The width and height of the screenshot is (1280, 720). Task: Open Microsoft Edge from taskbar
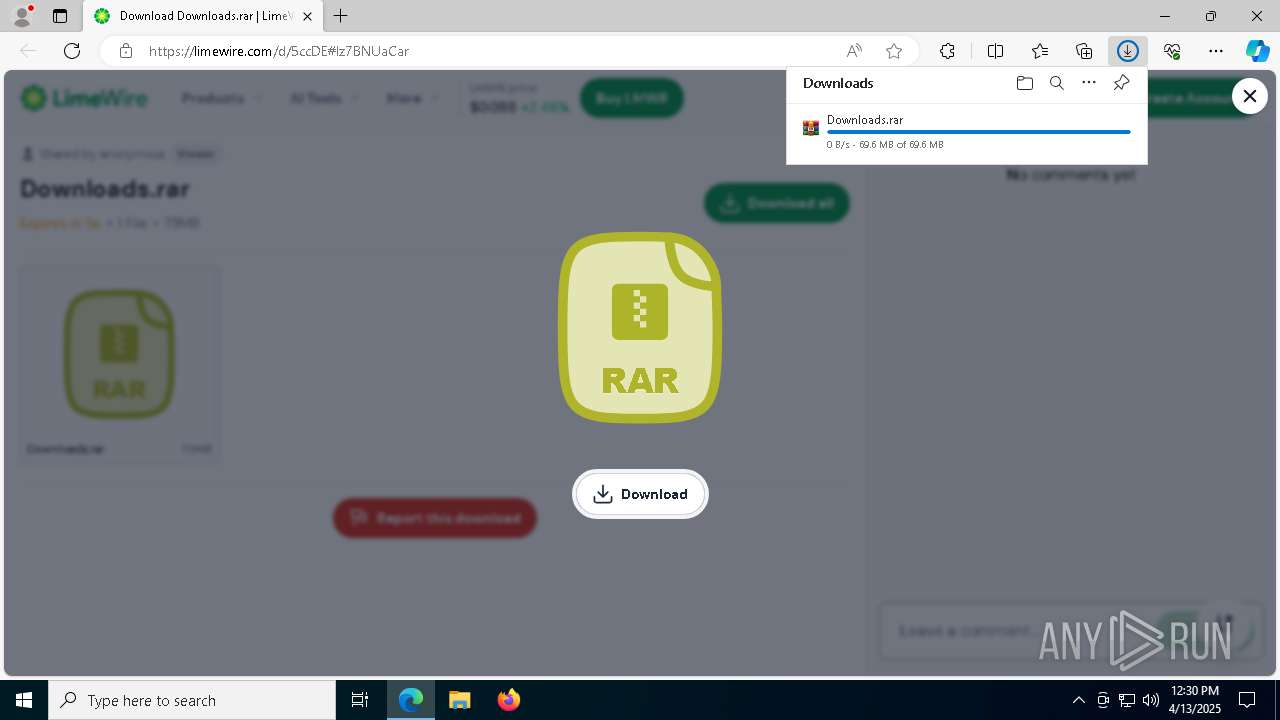click(x=411, y=700)
